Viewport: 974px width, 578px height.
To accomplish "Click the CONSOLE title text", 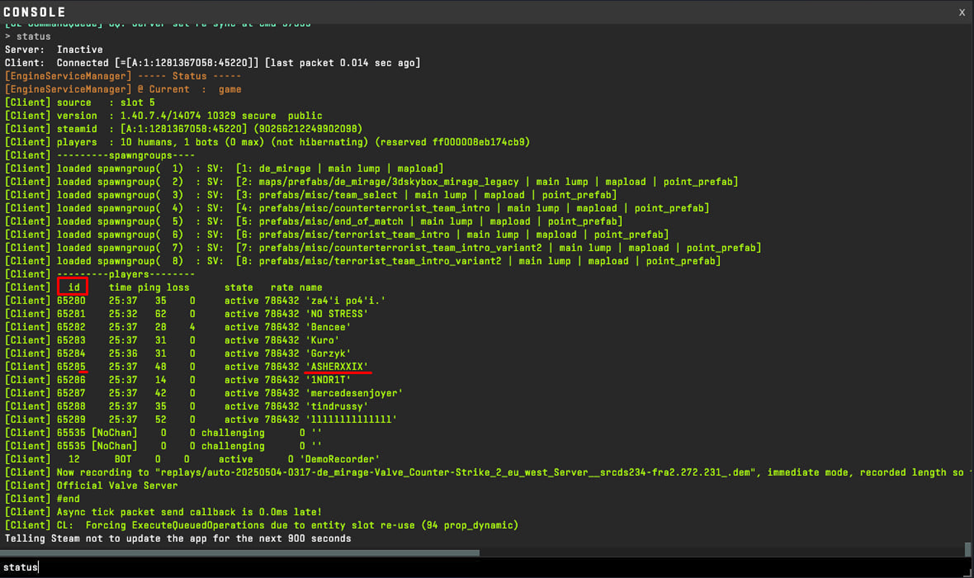I will tap(35, 11).
